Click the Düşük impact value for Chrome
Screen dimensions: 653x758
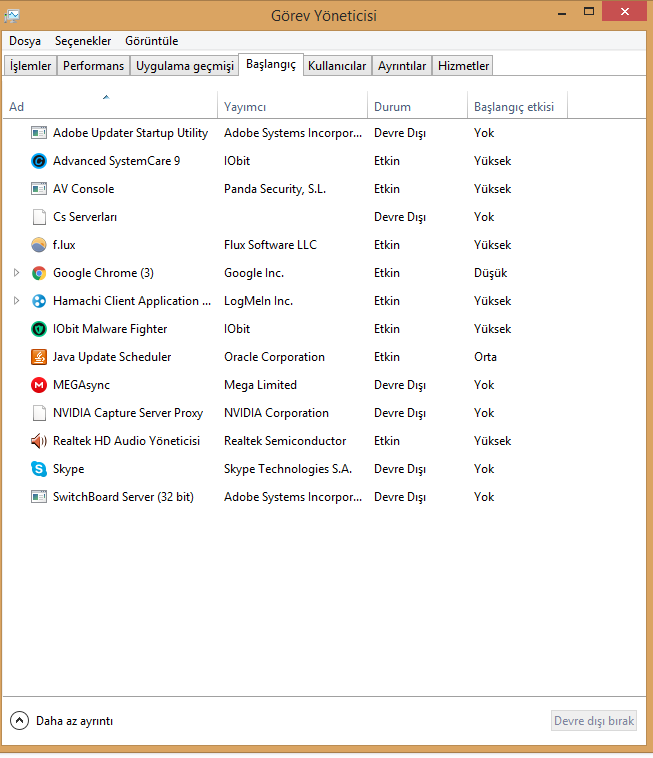click(x=491, y=273)
